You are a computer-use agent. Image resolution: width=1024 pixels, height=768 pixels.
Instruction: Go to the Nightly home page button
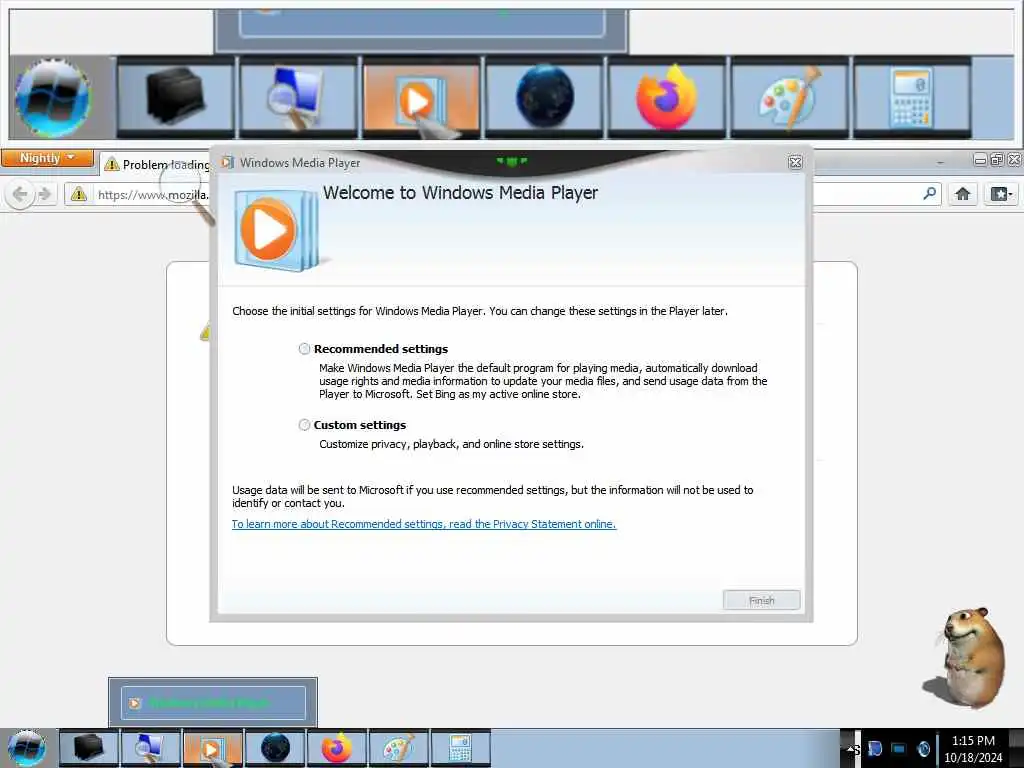click(963, 194)
